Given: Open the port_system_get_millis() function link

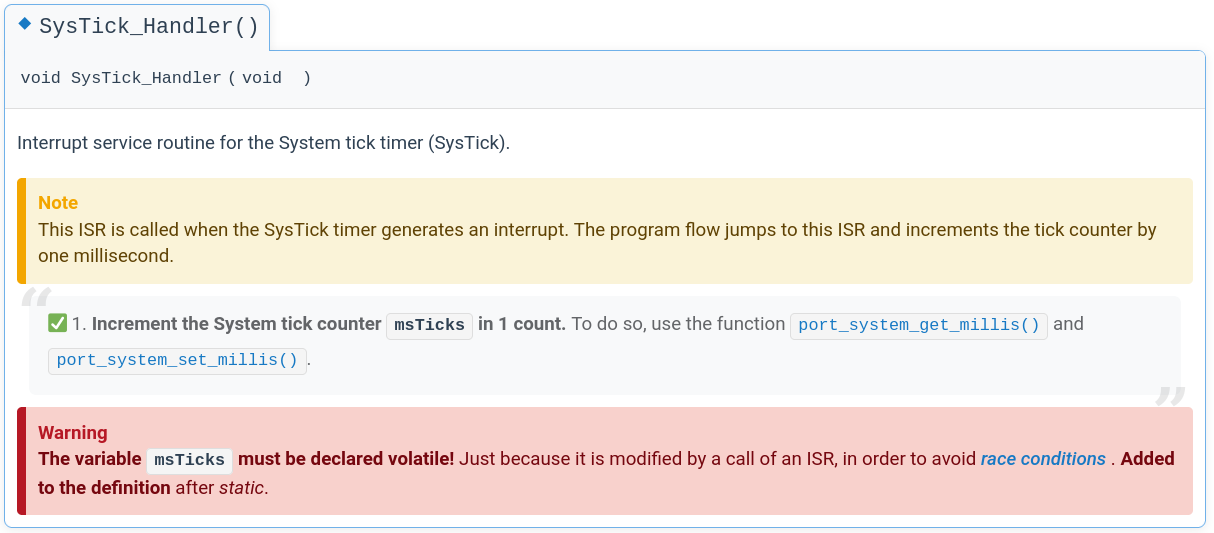Looking at the screenshot, I should coord(919,325).
